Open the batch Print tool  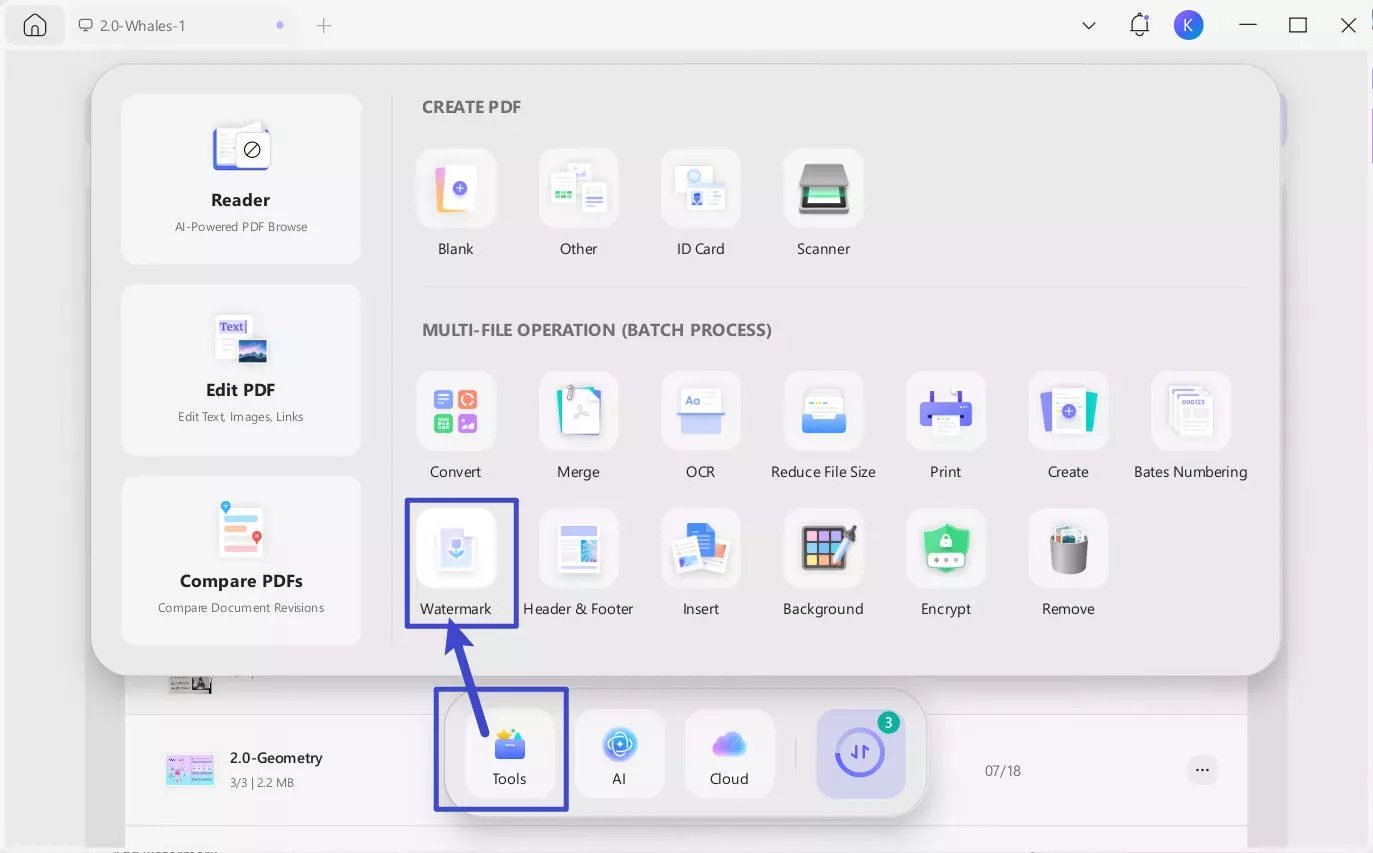(946, 411)
